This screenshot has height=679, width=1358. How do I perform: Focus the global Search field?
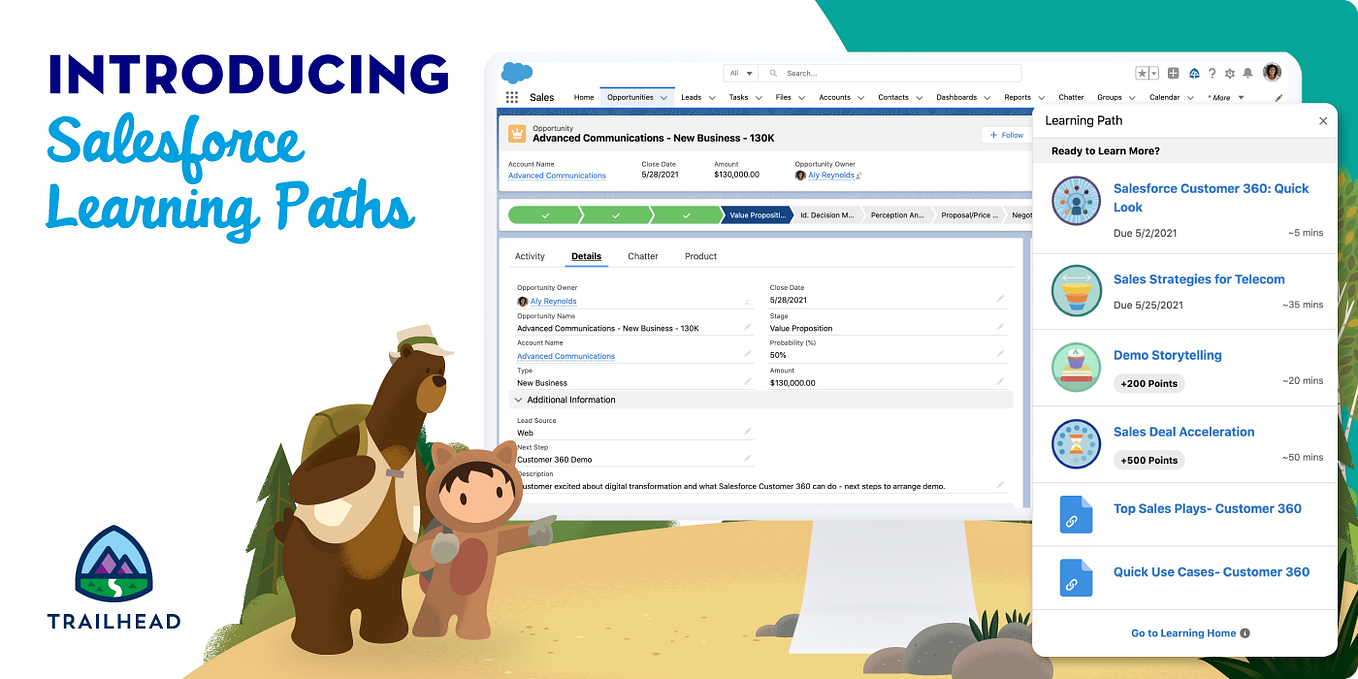click(890, 73)
